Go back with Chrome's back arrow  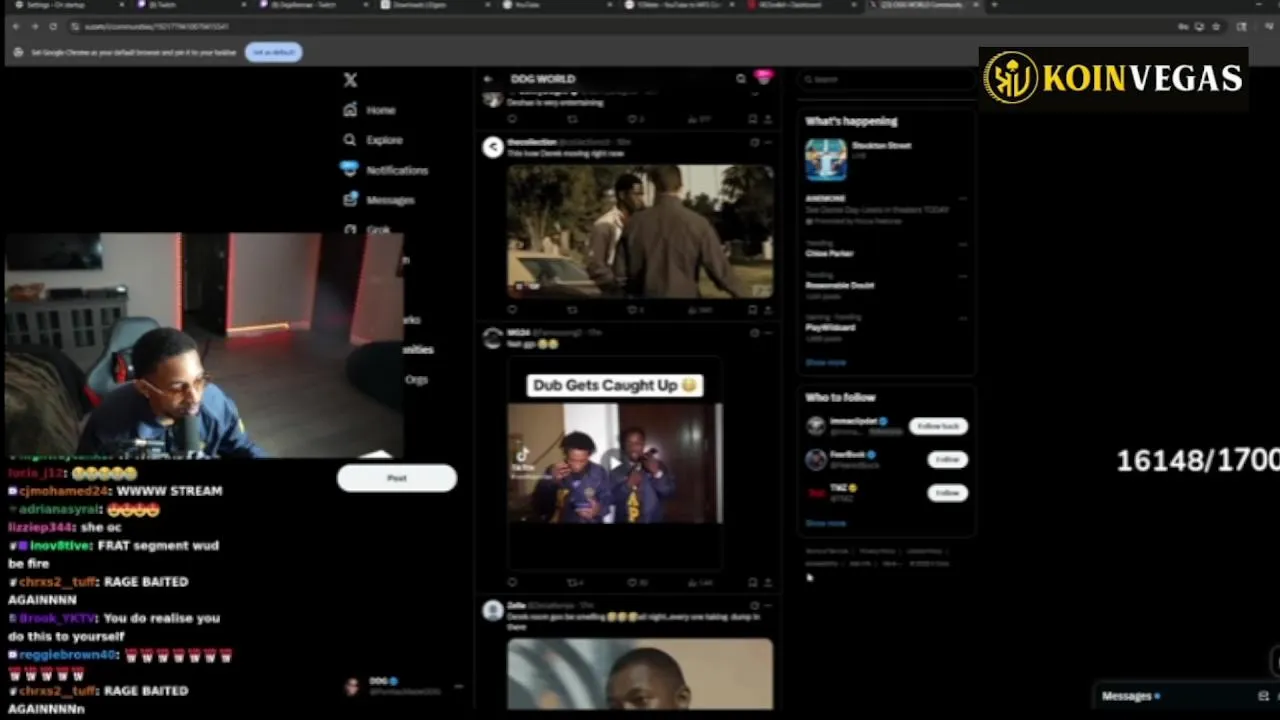point(18,26)
